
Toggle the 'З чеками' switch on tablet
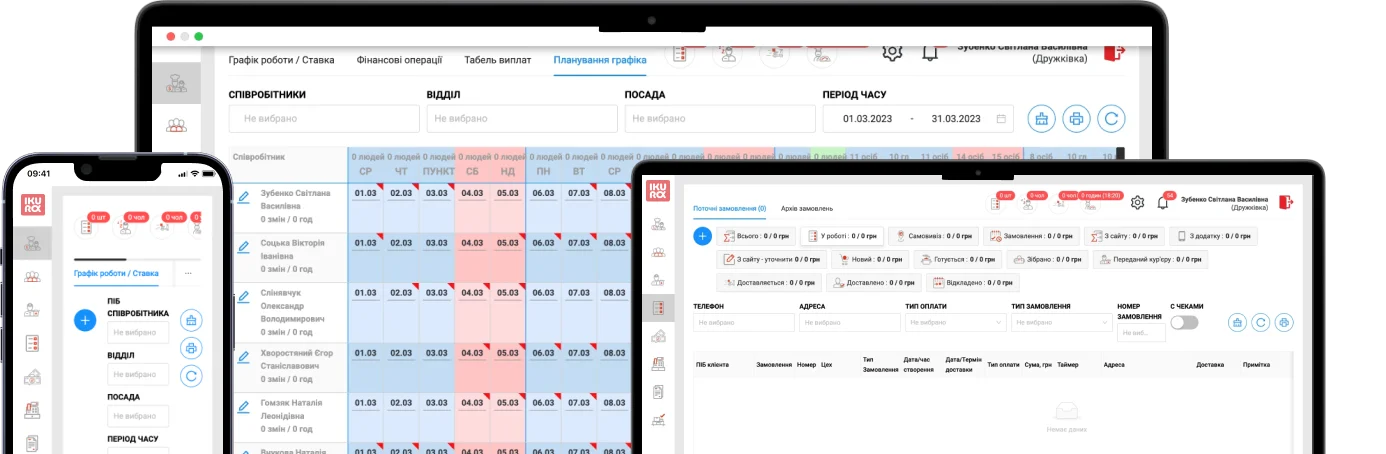coord(1184,322)
